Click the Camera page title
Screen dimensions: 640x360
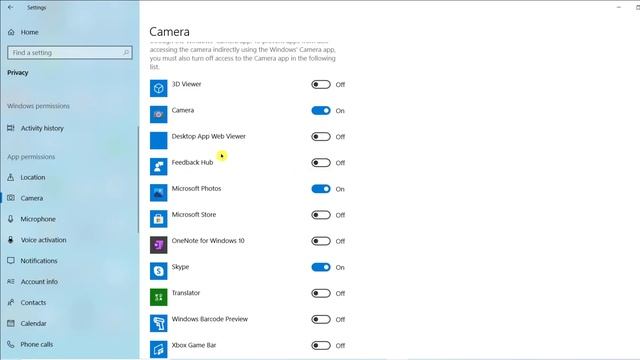169,32
